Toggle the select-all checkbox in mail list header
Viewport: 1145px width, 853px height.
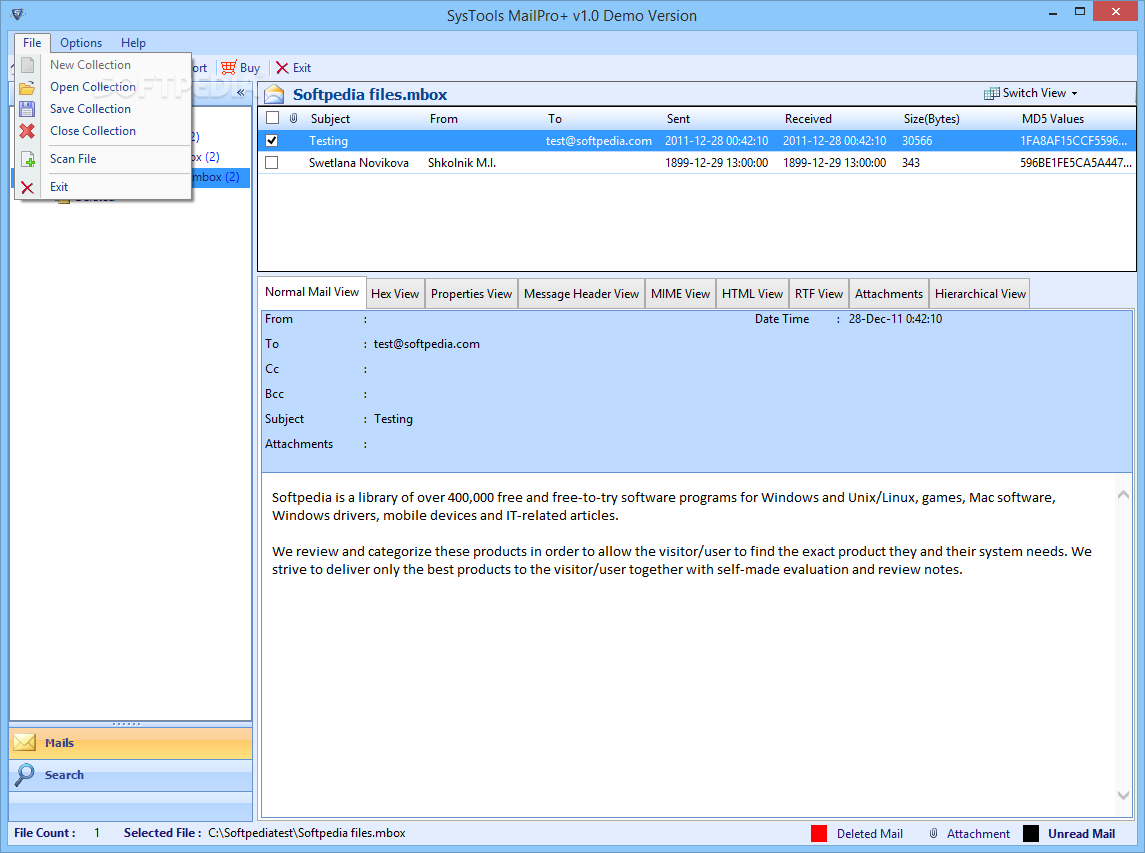point(272,118)
